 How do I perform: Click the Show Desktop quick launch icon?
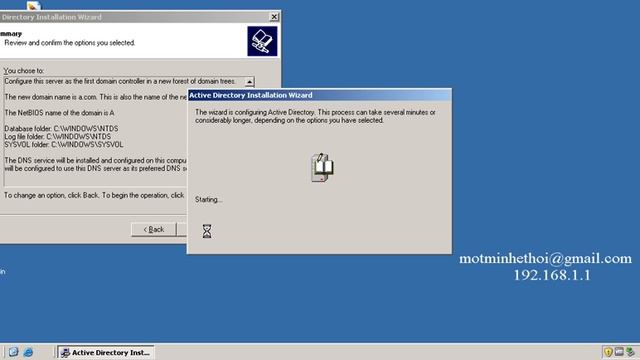click(13, 352)
